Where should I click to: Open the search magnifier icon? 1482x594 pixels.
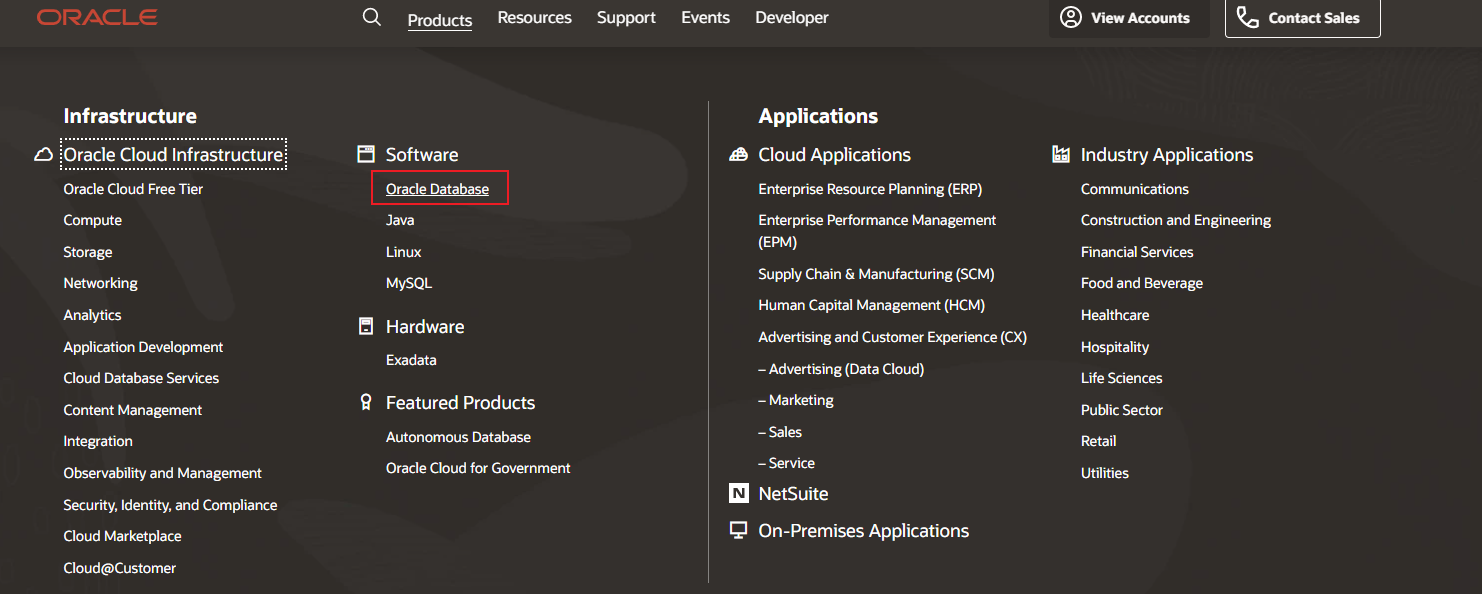(x=372, y=17)
